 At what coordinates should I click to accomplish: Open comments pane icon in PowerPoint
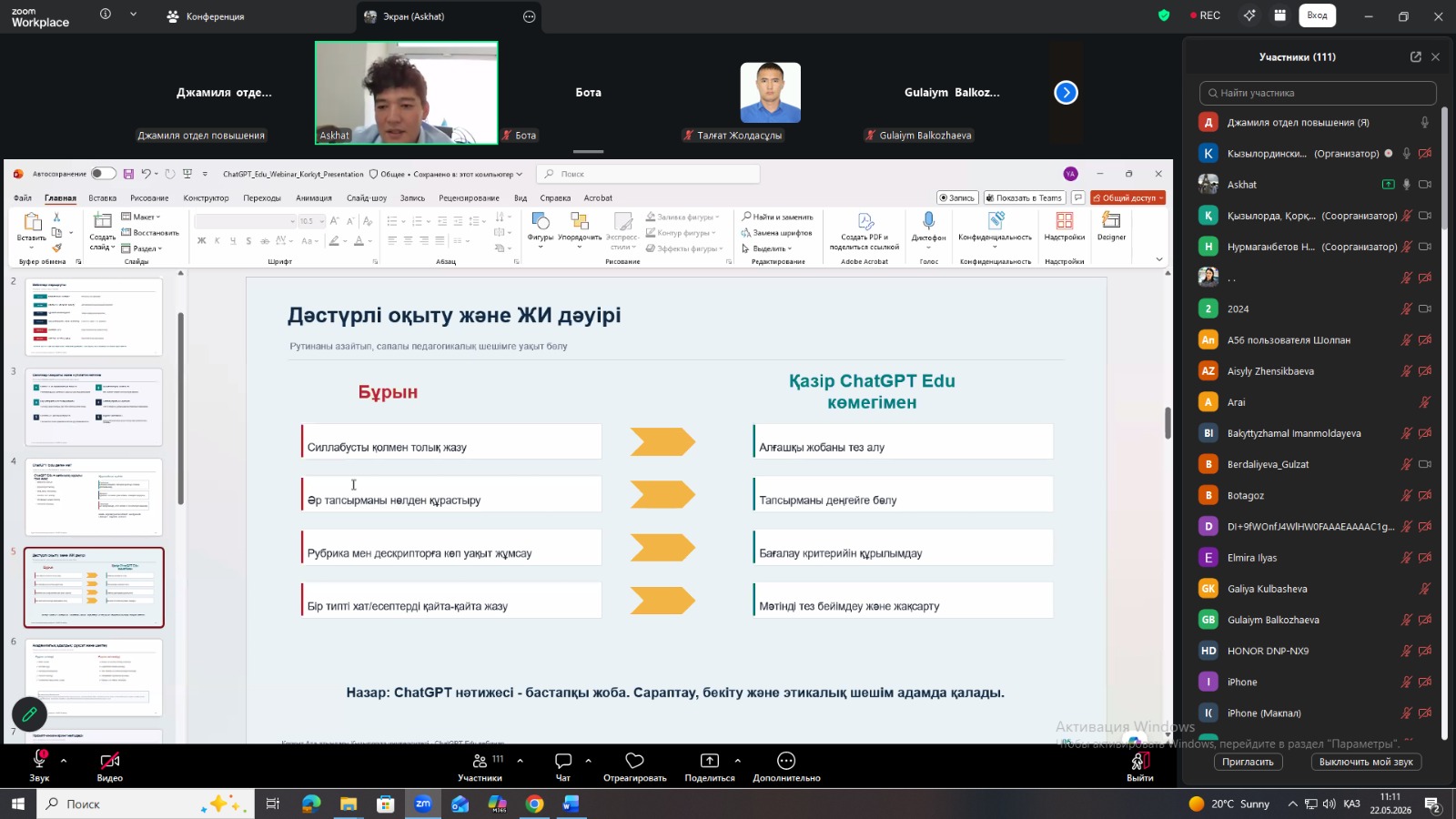(1077, 197)
